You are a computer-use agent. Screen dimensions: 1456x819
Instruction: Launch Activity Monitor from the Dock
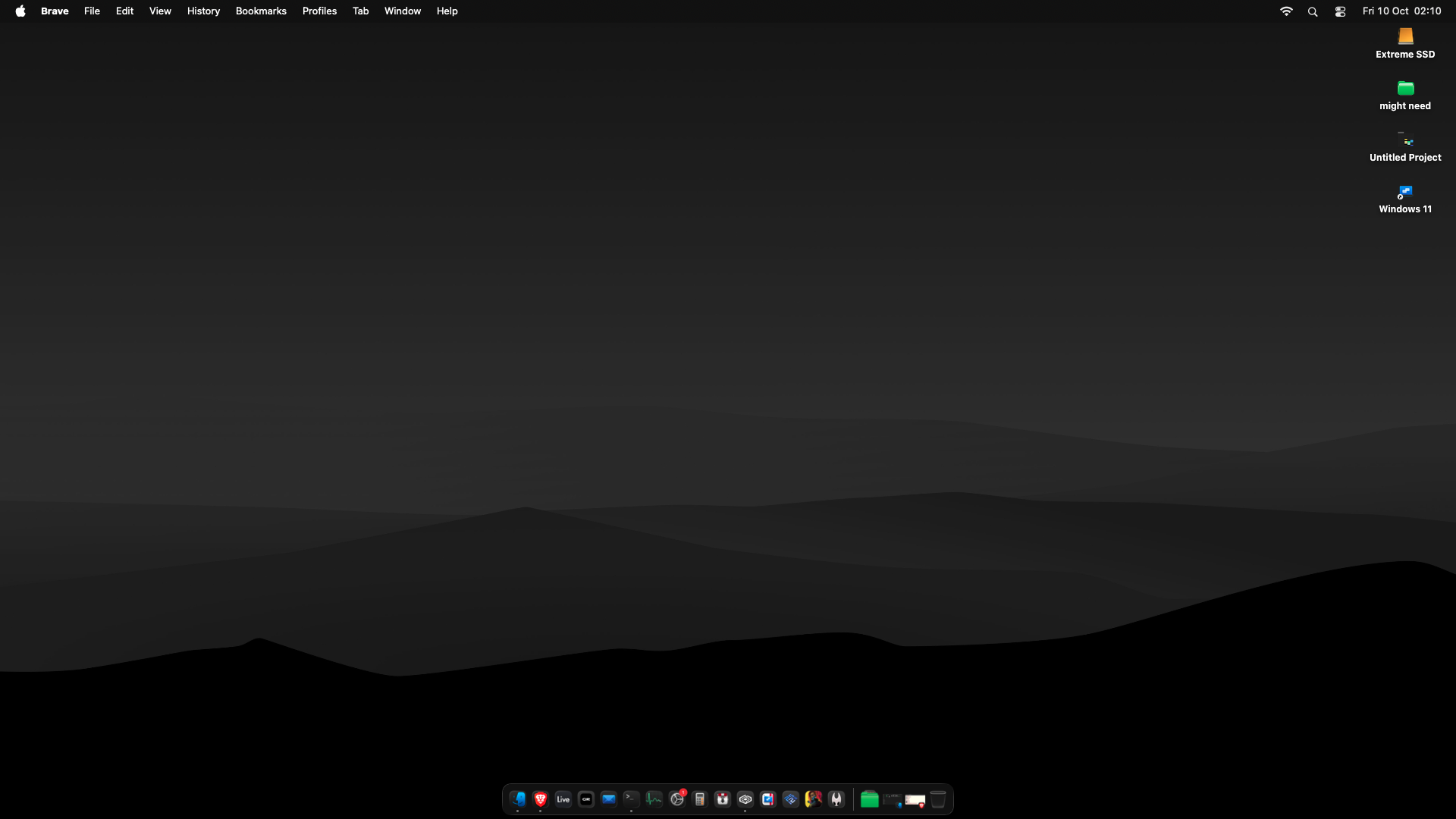[x=654, y=799]
